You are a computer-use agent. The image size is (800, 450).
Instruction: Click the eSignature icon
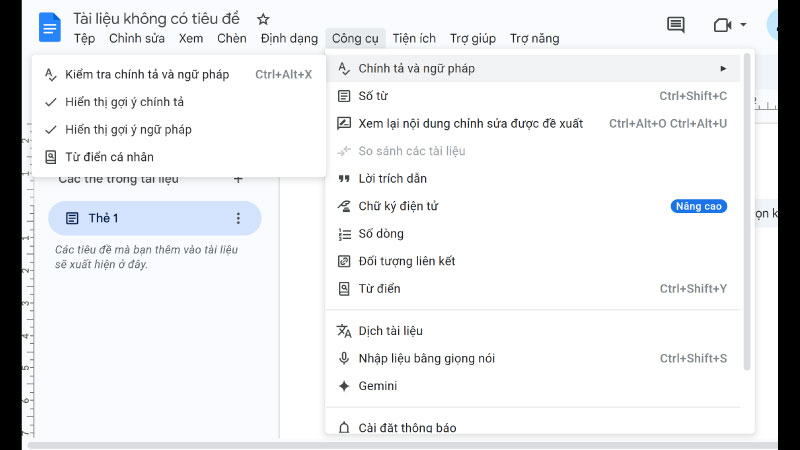[x=344, y=206]
